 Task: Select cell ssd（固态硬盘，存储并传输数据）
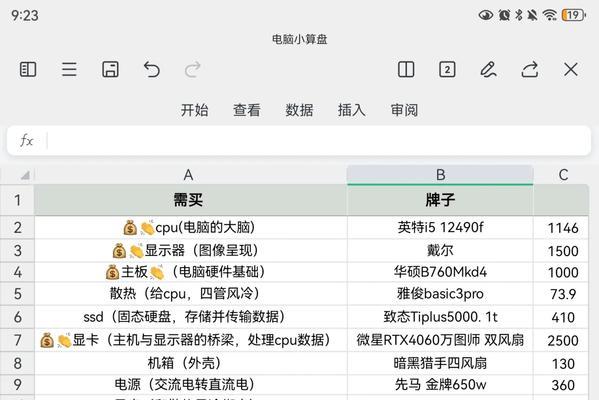(x=191, y=317)
